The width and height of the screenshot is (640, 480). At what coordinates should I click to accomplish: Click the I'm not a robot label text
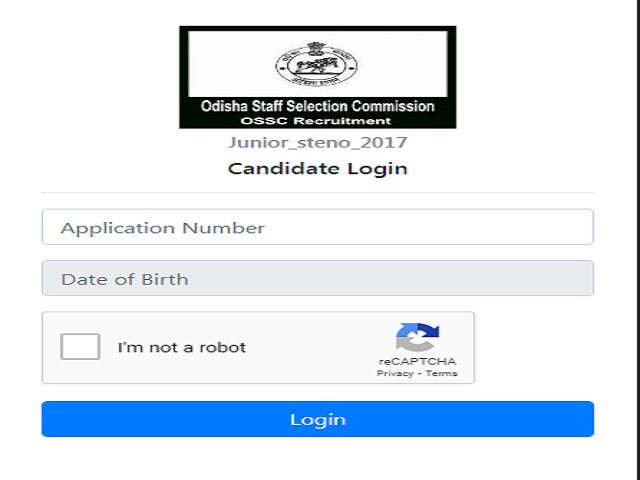click(182, 347)
